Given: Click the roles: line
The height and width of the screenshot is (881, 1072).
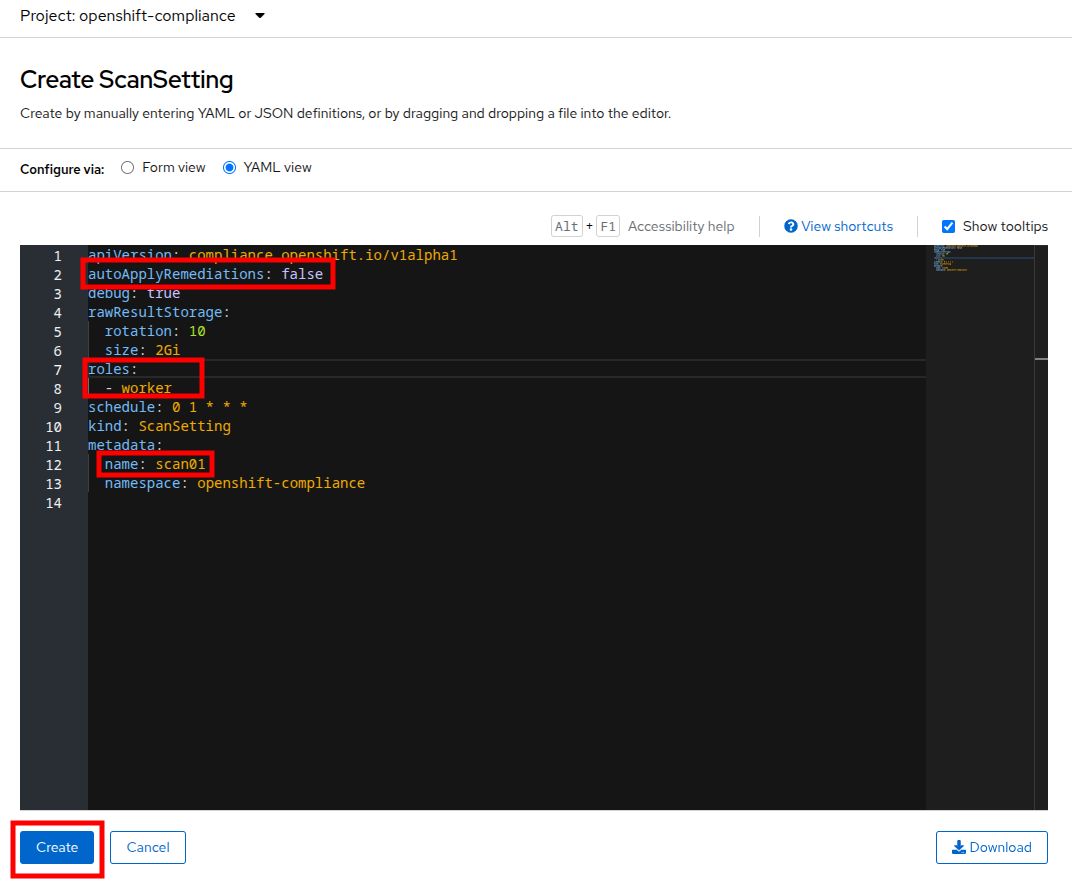Looking at the screenshot, I should coord(113,369).
